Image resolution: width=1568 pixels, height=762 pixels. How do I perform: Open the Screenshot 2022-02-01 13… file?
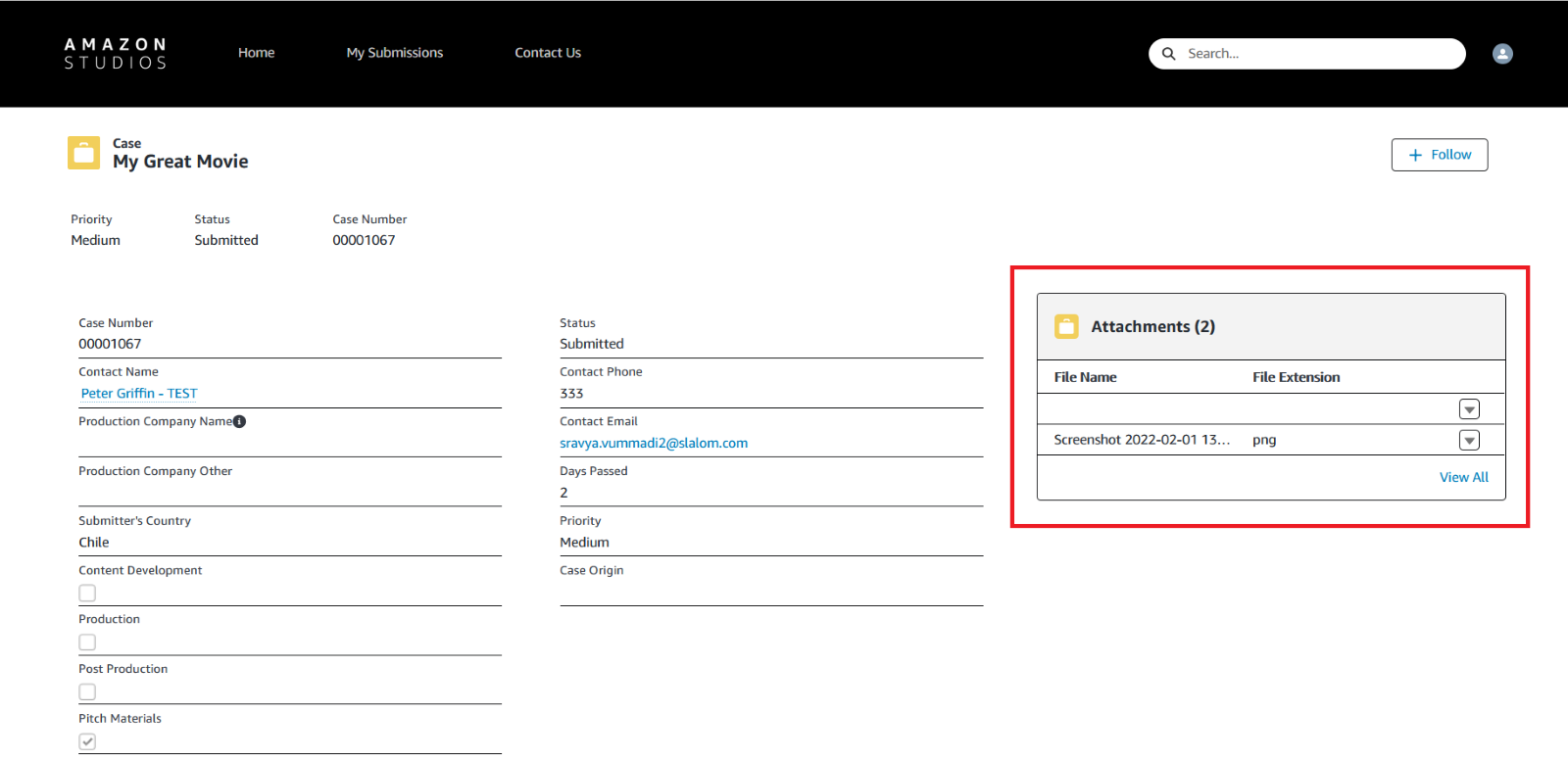[x=1142, y=440]
